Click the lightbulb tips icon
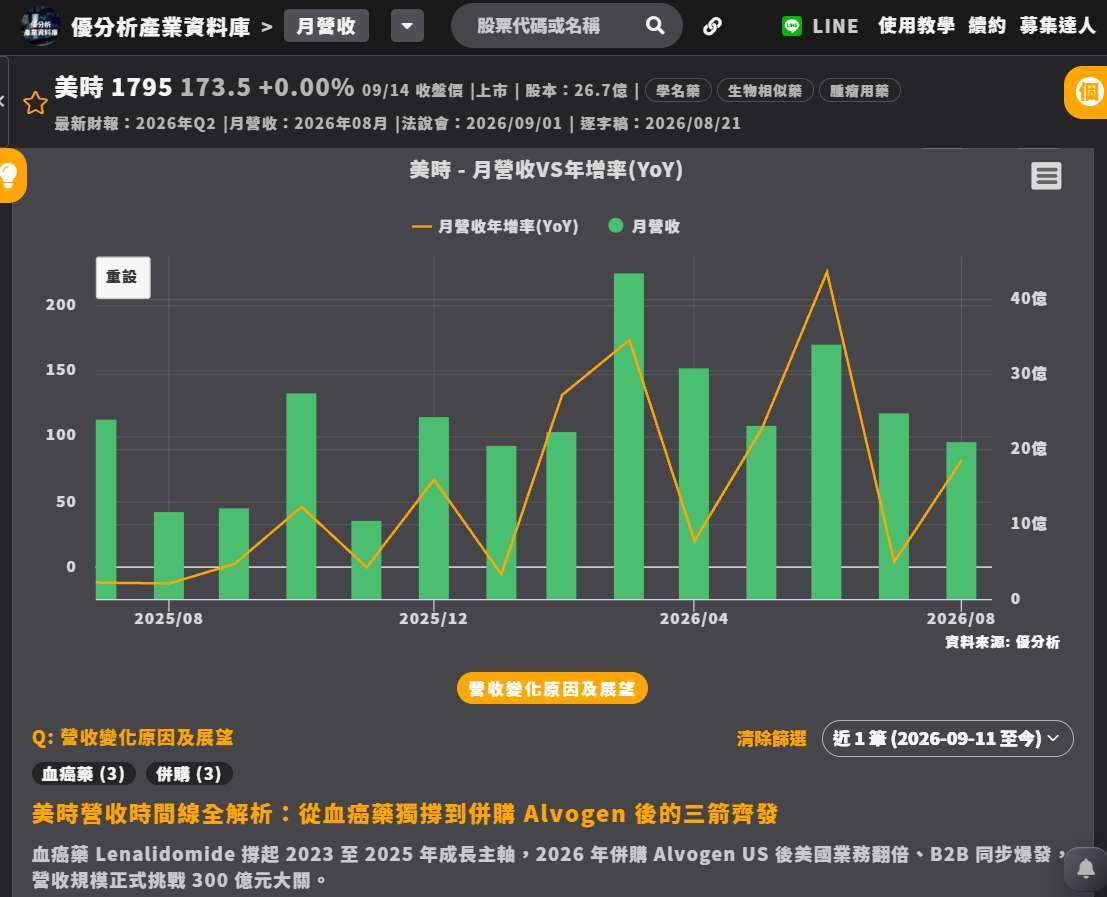The height and width of the screenshot is (897, 1107). click(8, 175)
